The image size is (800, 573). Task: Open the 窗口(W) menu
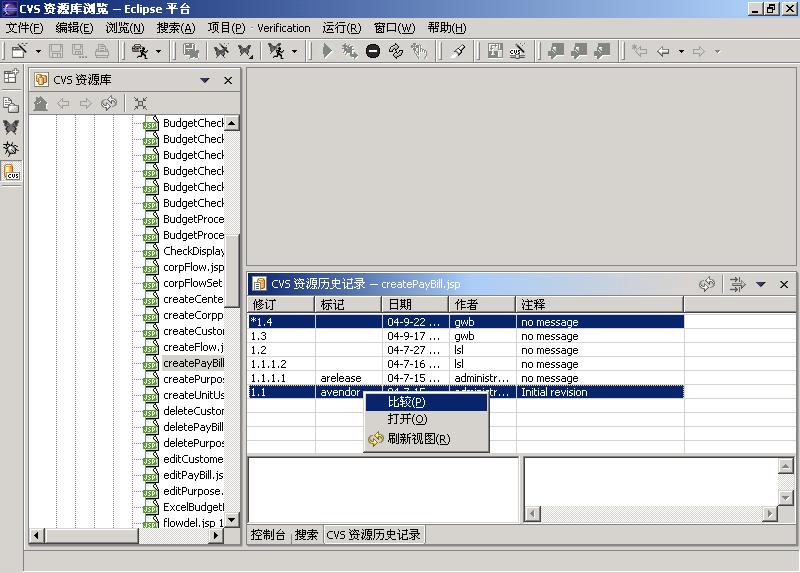coord(394,28)
